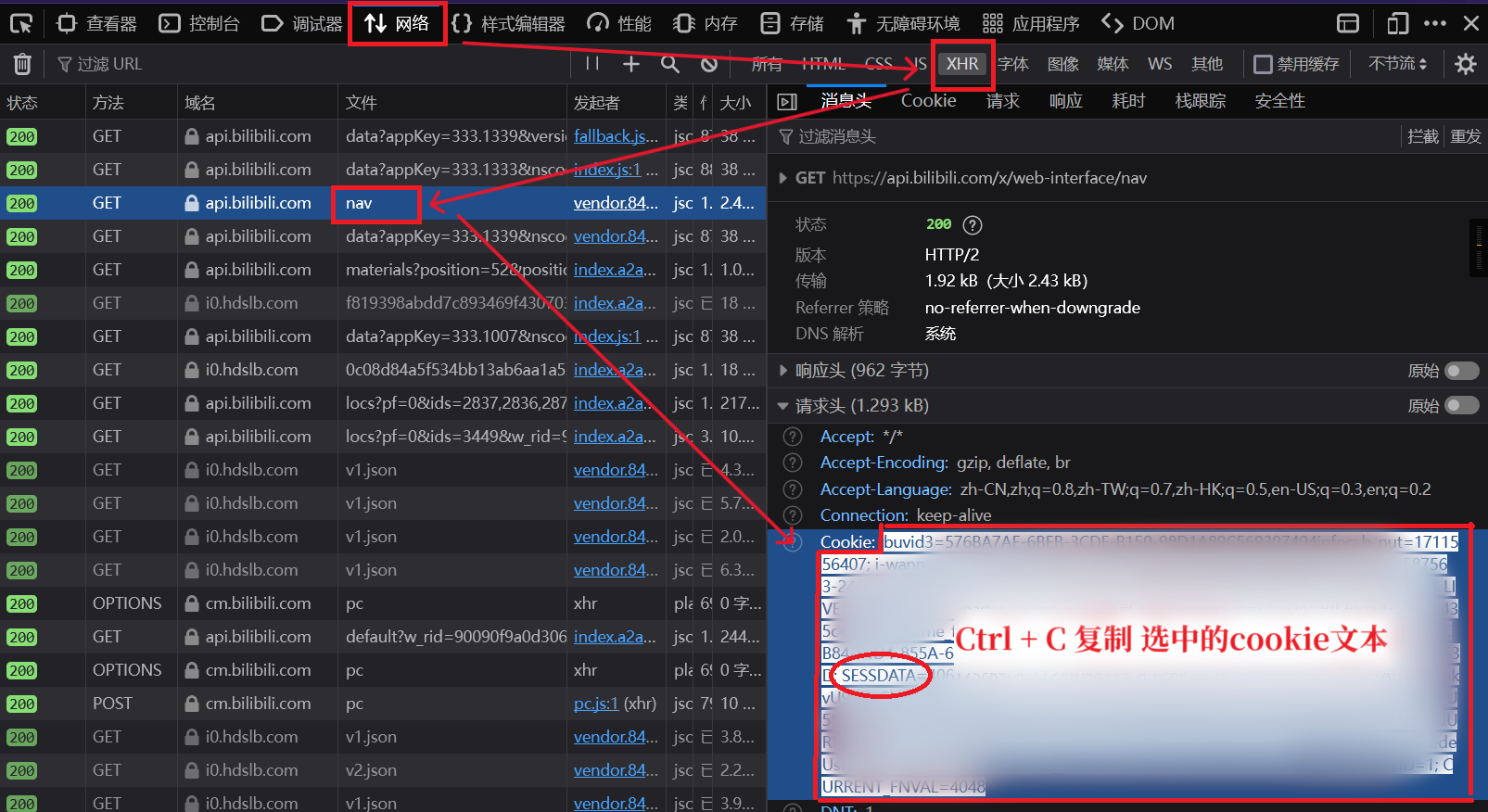The width and height of the screenshot is (1488, 812).
Task: Filter requests by WS type
Action: pyautogui.click(x=1160, y=64)
